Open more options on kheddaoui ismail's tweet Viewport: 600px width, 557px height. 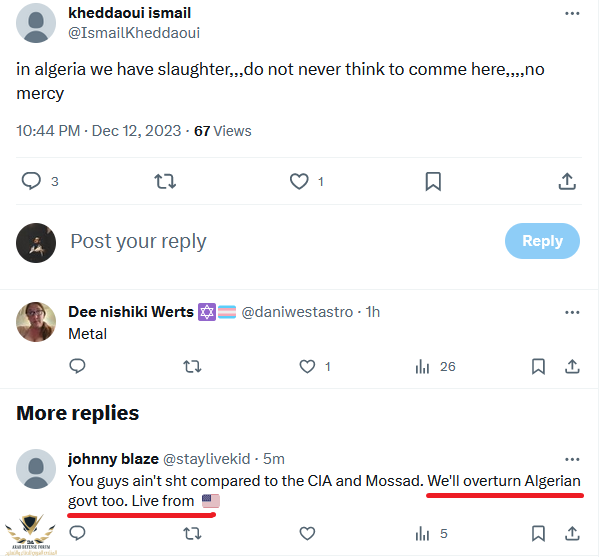(572, 14)
